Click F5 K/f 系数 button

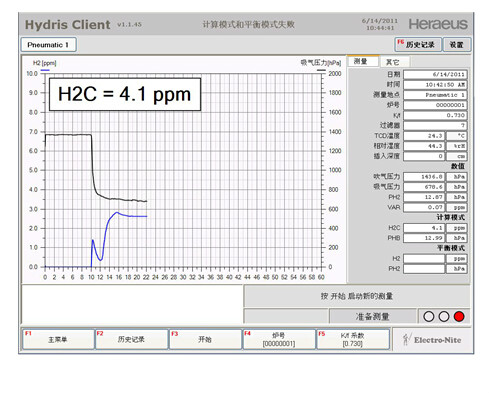(x=353, y=339)
